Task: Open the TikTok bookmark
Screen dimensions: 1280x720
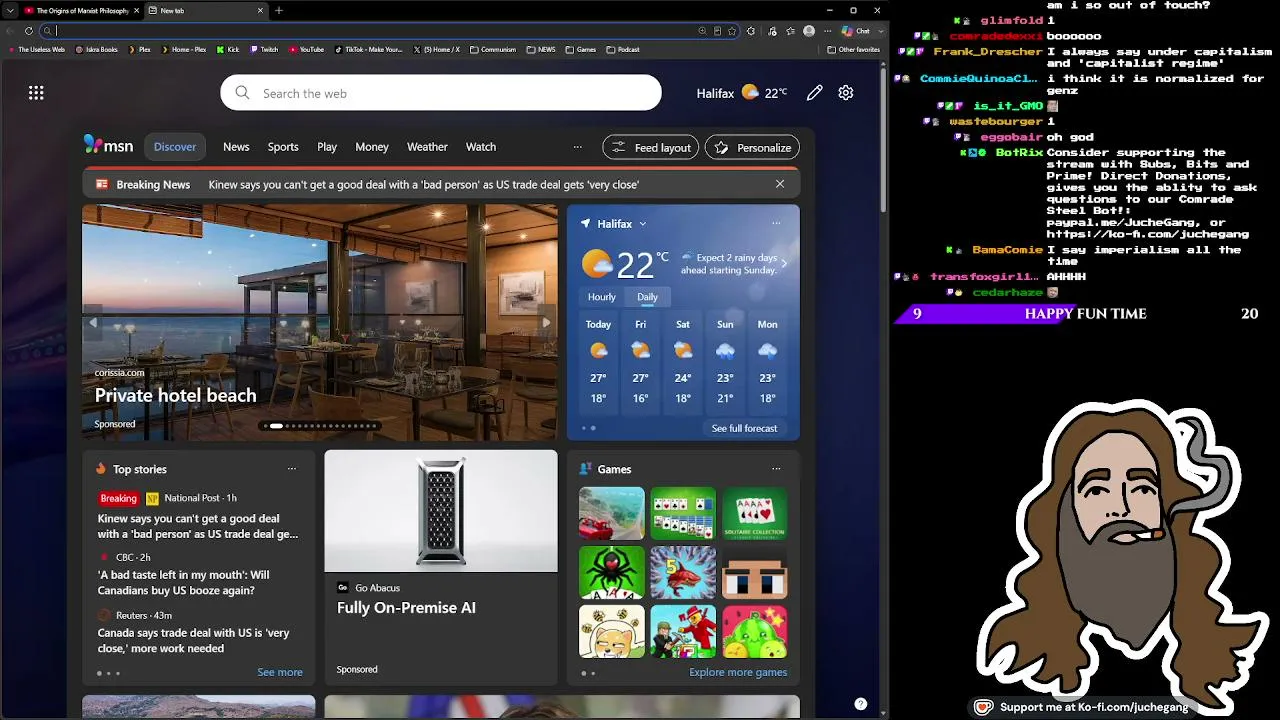Action: (x=369, y=49)
